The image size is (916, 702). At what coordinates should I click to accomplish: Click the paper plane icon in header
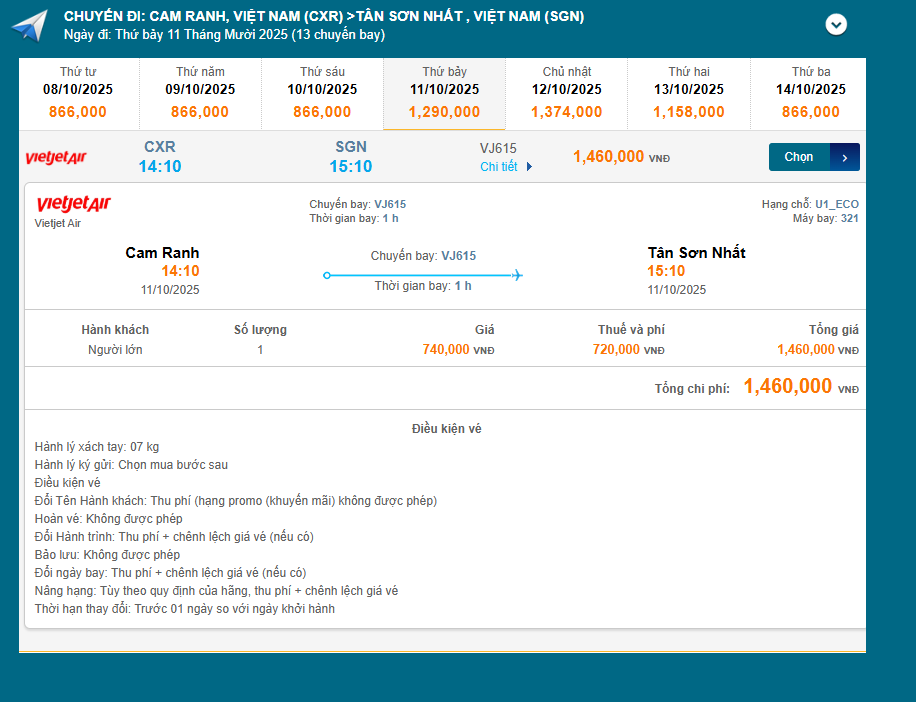pyautogui.click(x=30, y=25)
